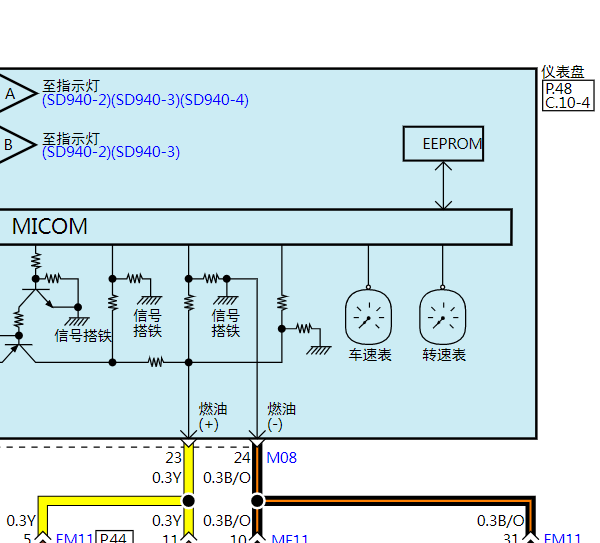
Task: Click the 至指示灯 text beside B
Action: point(71,139)
